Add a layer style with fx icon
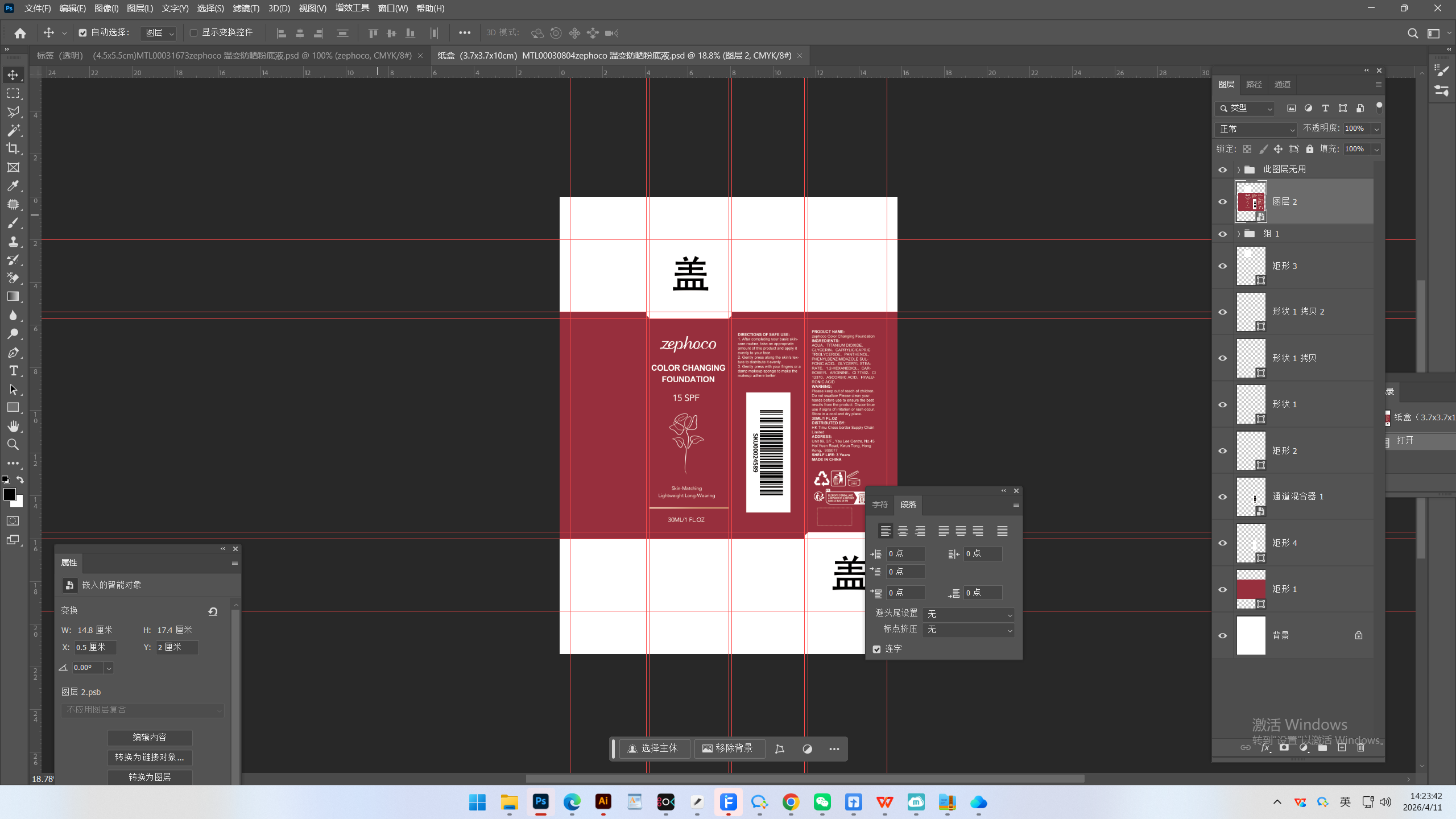Image resolution: width=1456 pixels, height=819 pixels. (x=1265, y=748)
